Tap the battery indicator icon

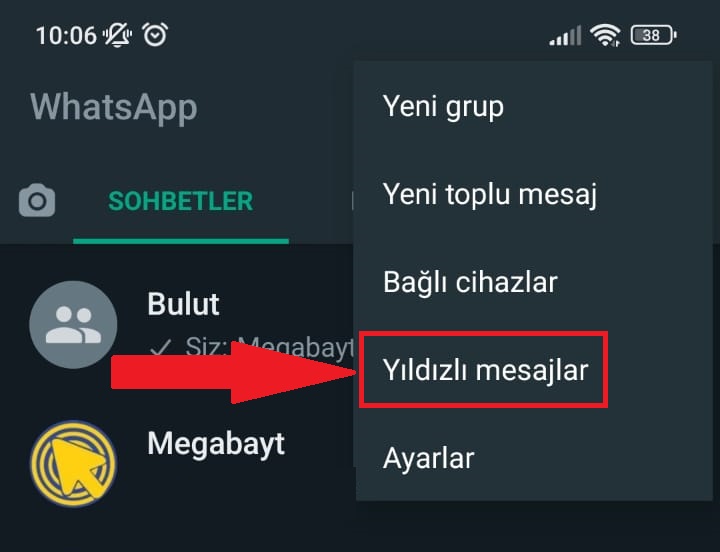pos(653,35)
